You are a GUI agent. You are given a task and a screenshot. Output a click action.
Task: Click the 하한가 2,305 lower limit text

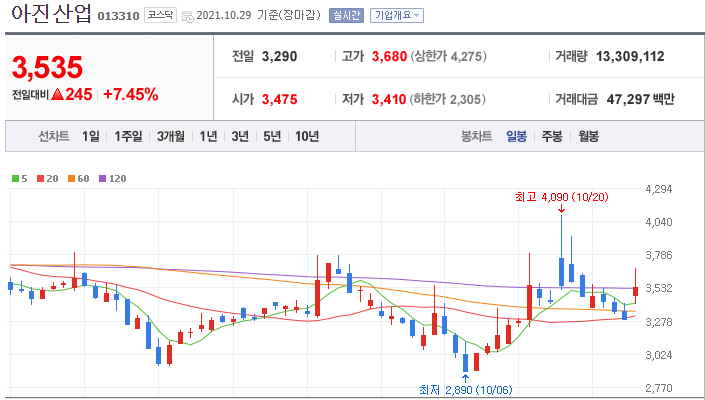coord(447,99)
